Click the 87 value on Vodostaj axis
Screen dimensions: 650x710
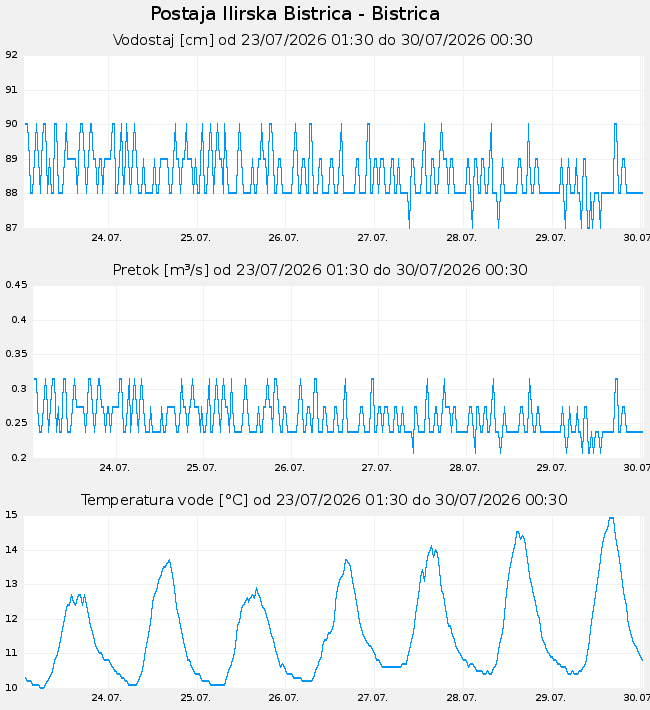[12, 228]
